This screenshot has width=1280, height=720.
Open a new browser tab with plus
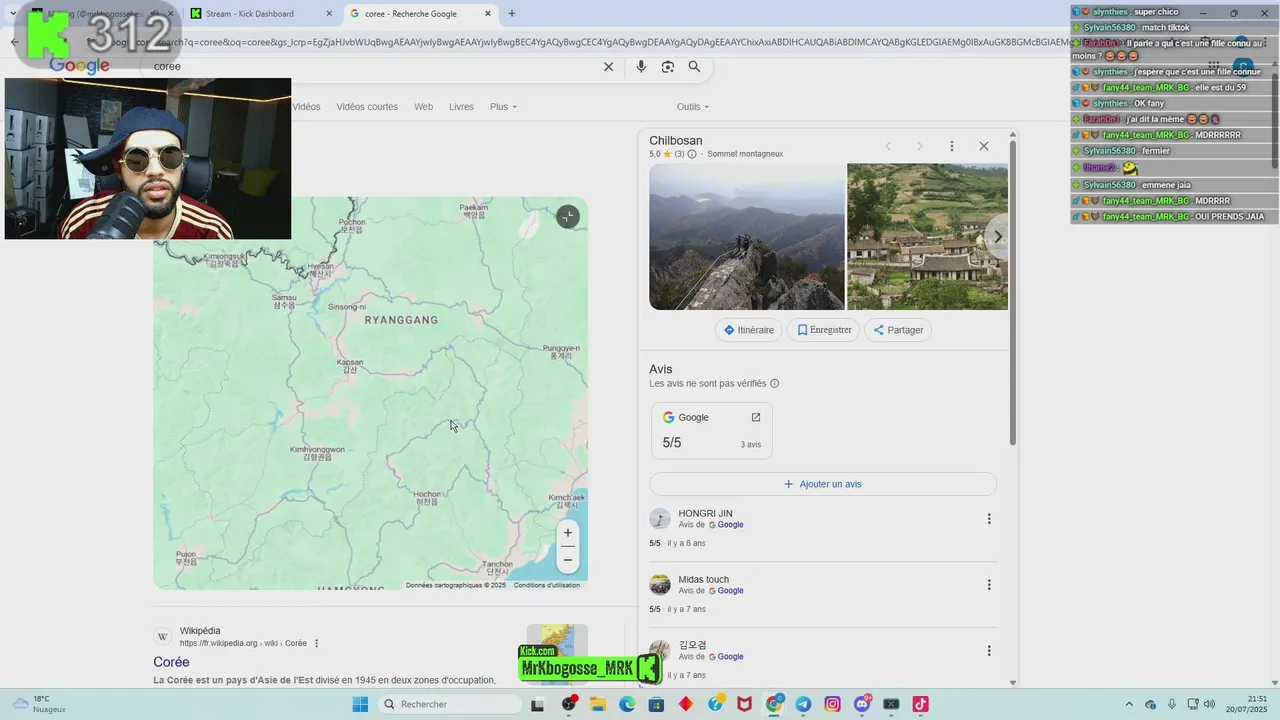click(x=512, y=14)
